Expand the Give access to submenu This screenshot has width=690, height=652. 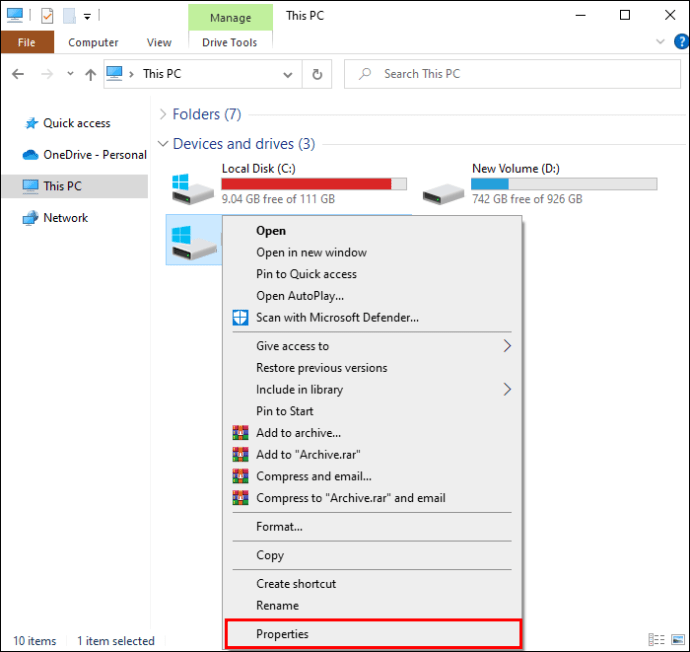click(373, 346)
